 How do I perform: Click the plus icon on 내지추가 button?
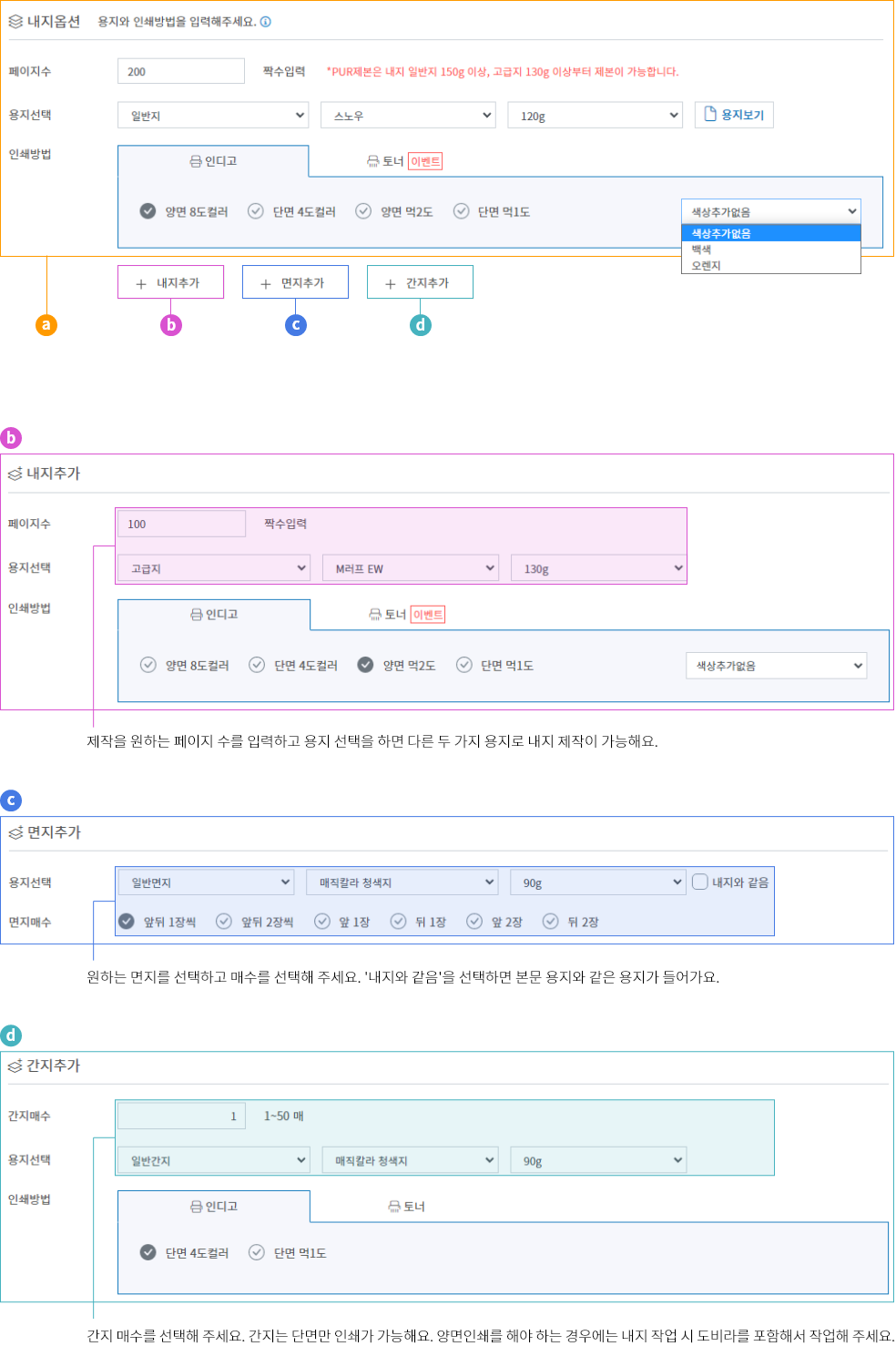tap(141, 284)
